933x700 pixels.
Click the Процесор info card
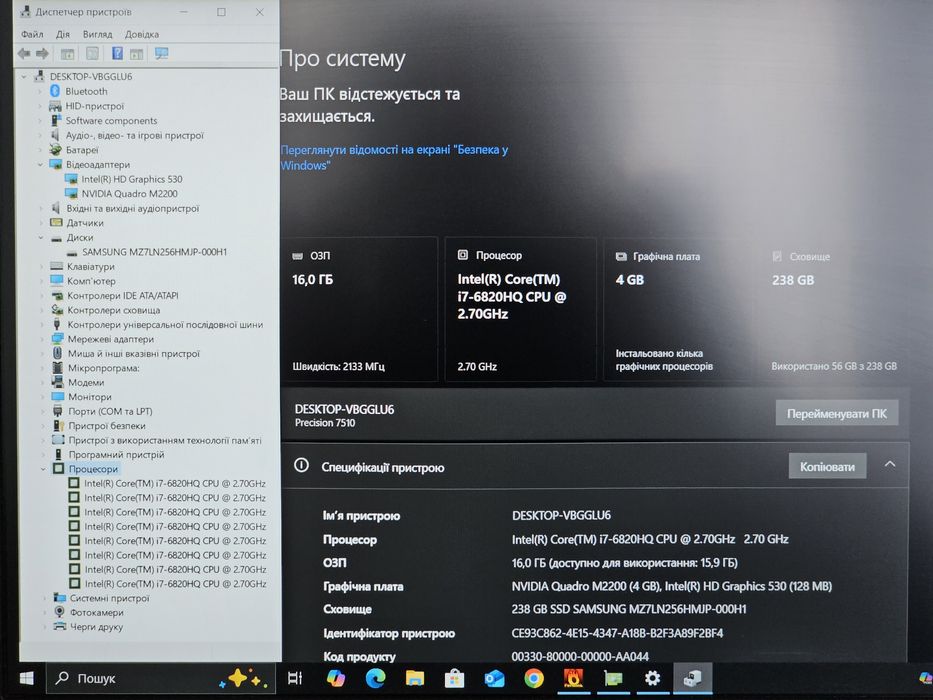pyautogui.click(x=520, y=310)
